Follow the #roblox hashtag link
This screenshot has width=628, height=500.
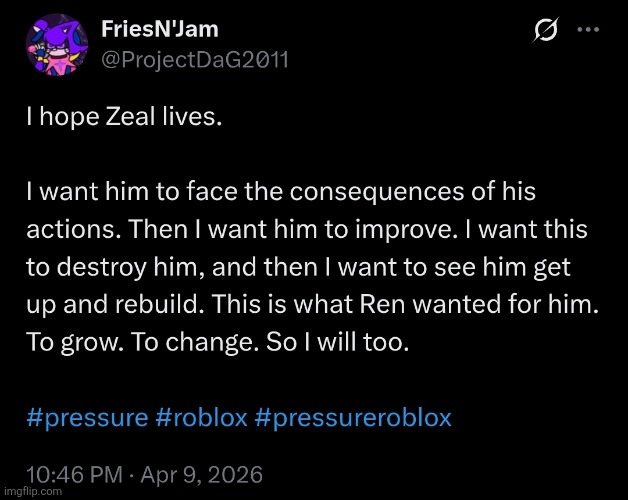coord(202,417)
